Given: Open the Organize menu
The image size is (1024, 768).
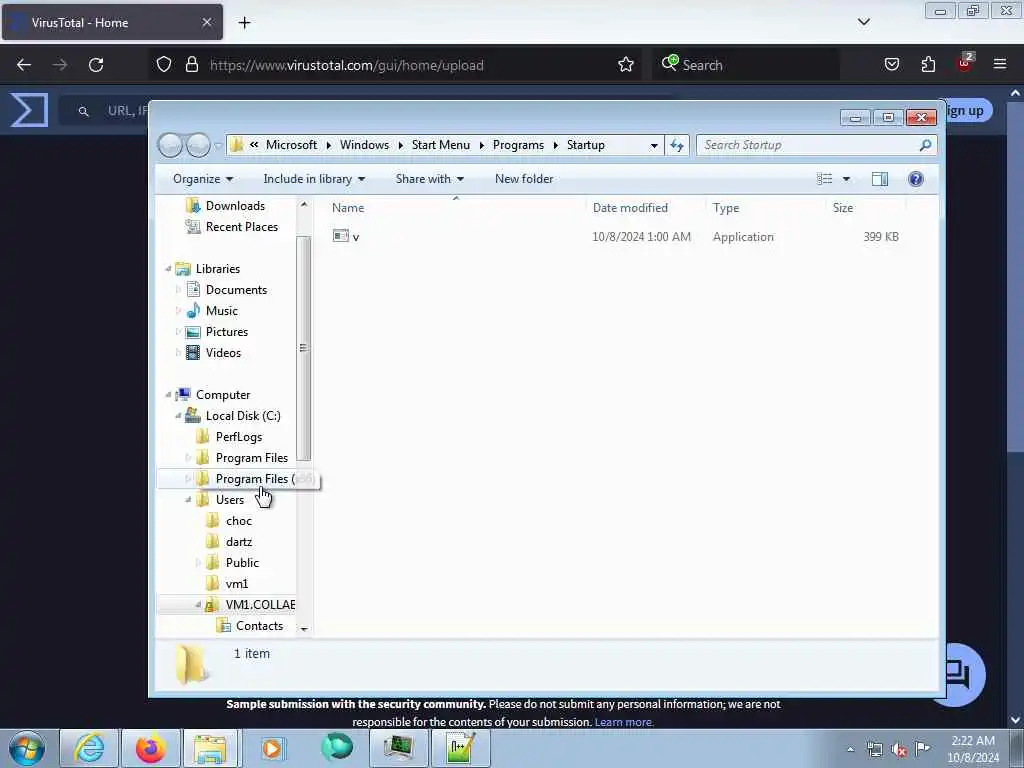Looking at the screenshot, I should [202, 179].
